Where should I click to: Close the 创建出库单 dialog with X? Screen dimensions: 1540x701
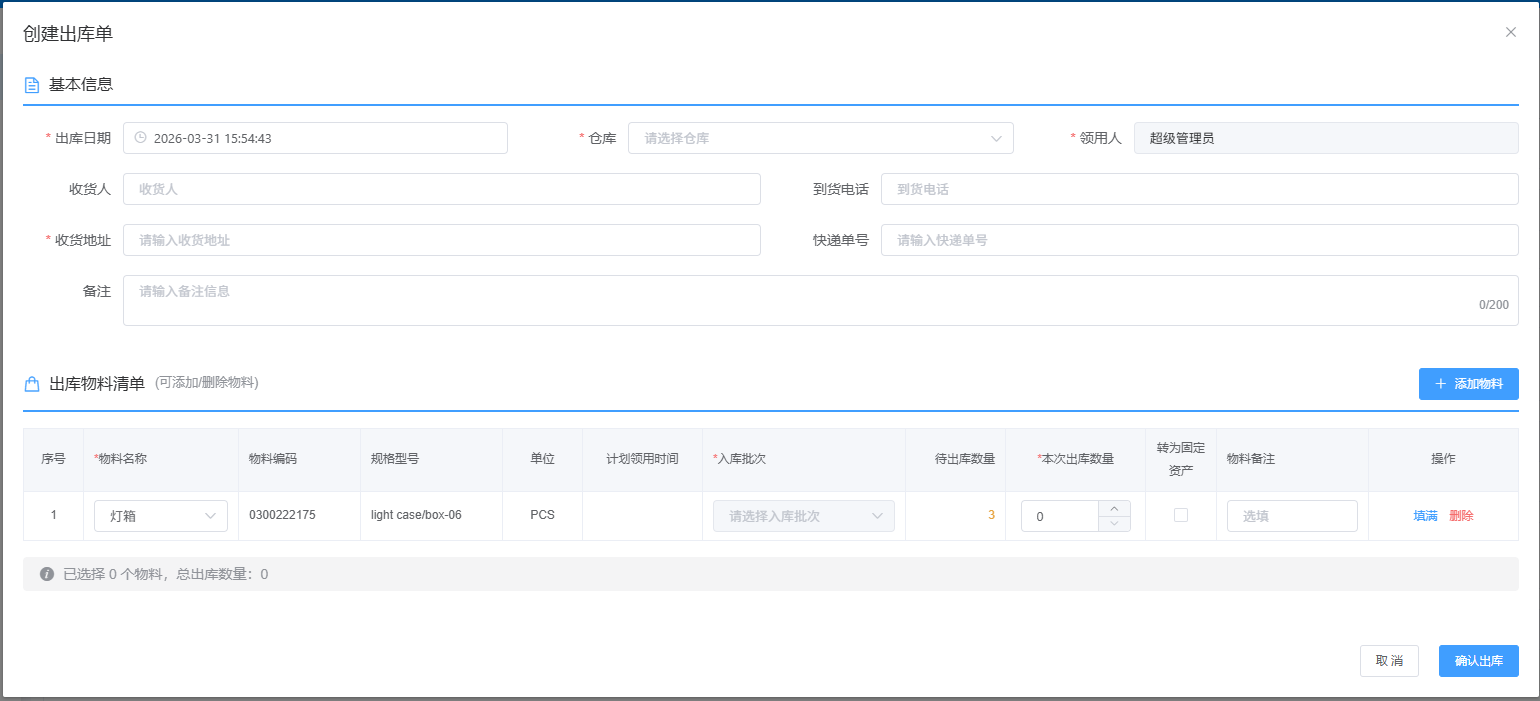1510,32
